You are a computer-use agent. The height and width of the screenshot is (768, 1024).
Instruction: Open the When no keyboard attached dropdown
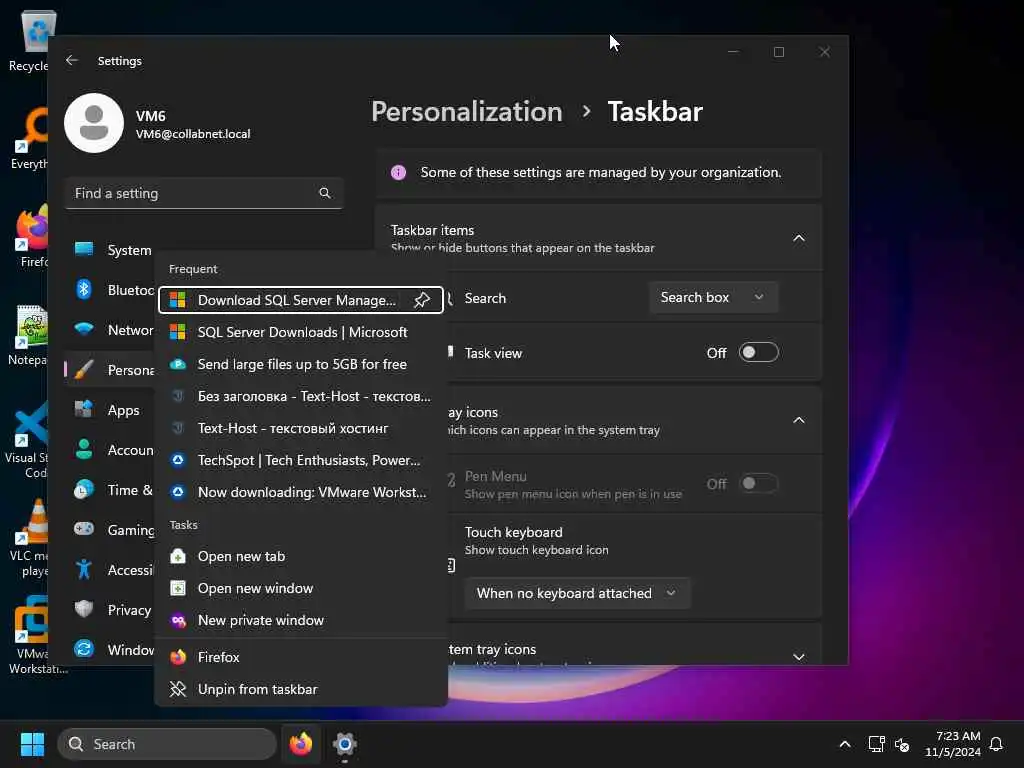[x=577, y=593]
